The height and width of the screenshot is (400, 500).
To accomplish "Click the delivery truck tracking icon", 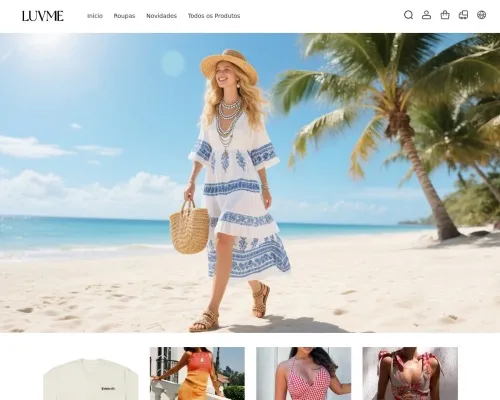I will [x=463, y=15].
